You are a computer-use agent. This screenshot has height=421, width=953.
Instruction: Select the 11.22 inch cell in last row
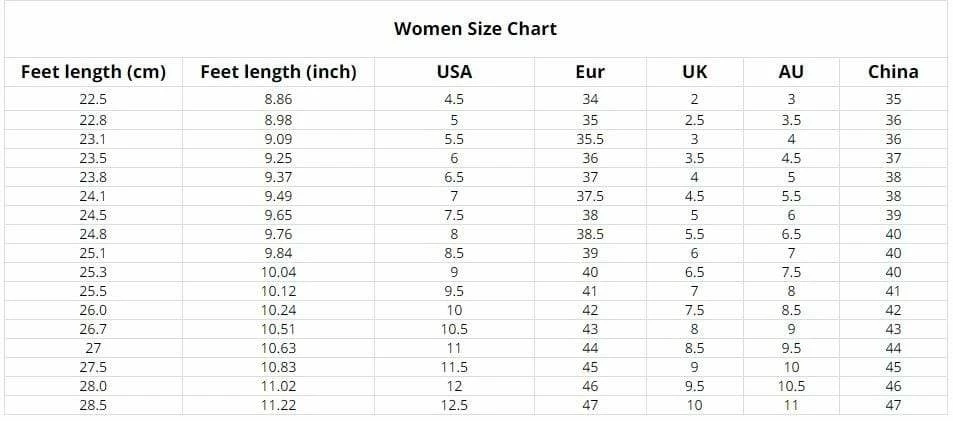278,405
